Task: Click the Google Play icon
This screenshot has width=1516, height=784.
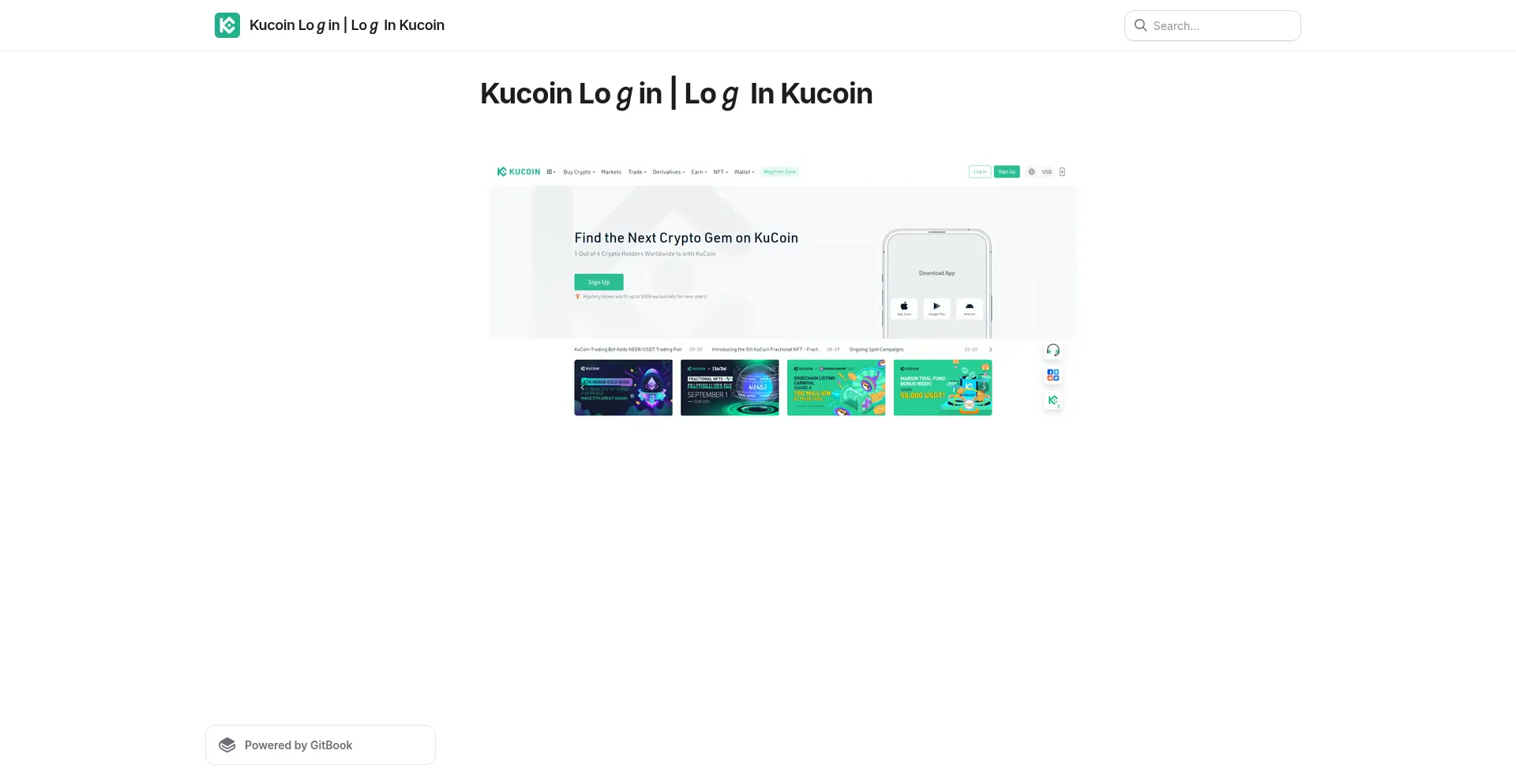Action: (x=936, y=308)
